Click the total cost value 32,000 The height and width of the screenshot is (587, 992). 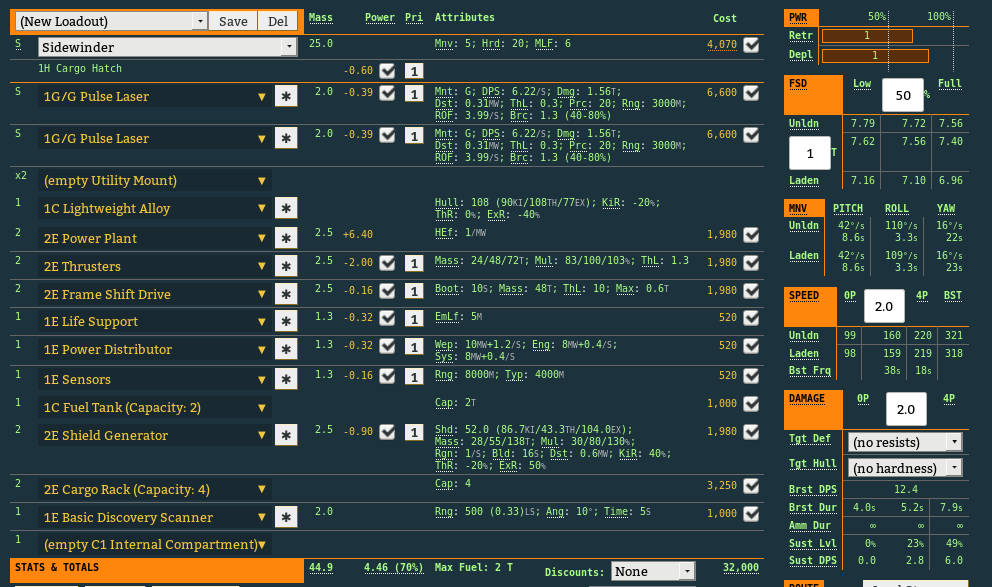(741, 567)
